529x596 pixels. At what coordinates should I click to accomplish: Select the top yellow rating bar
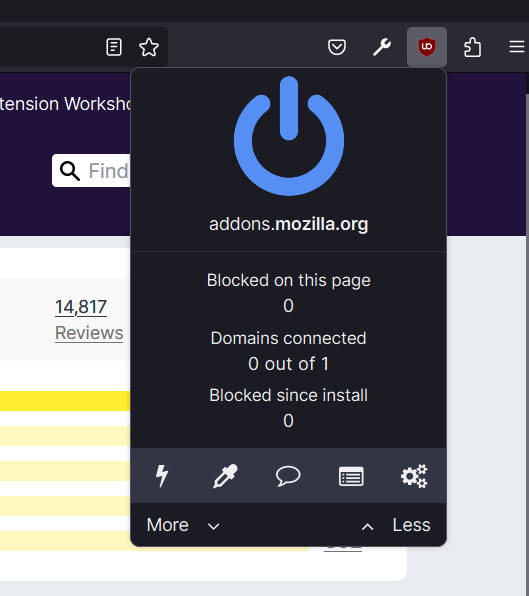coord(65,401)
